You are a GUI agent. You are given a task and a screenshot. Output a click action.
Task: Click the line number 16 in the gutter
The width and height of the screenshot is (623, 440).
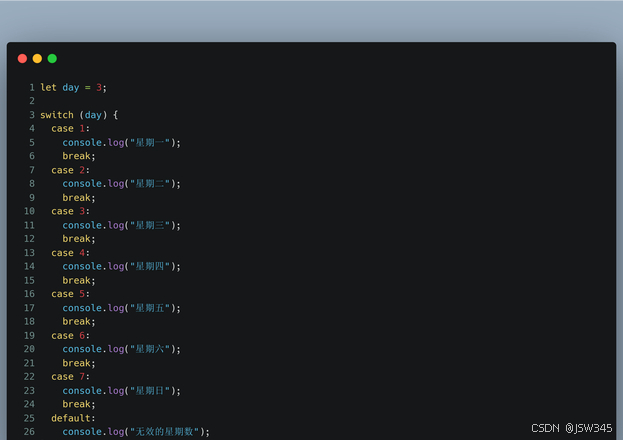tap(29, 294)
